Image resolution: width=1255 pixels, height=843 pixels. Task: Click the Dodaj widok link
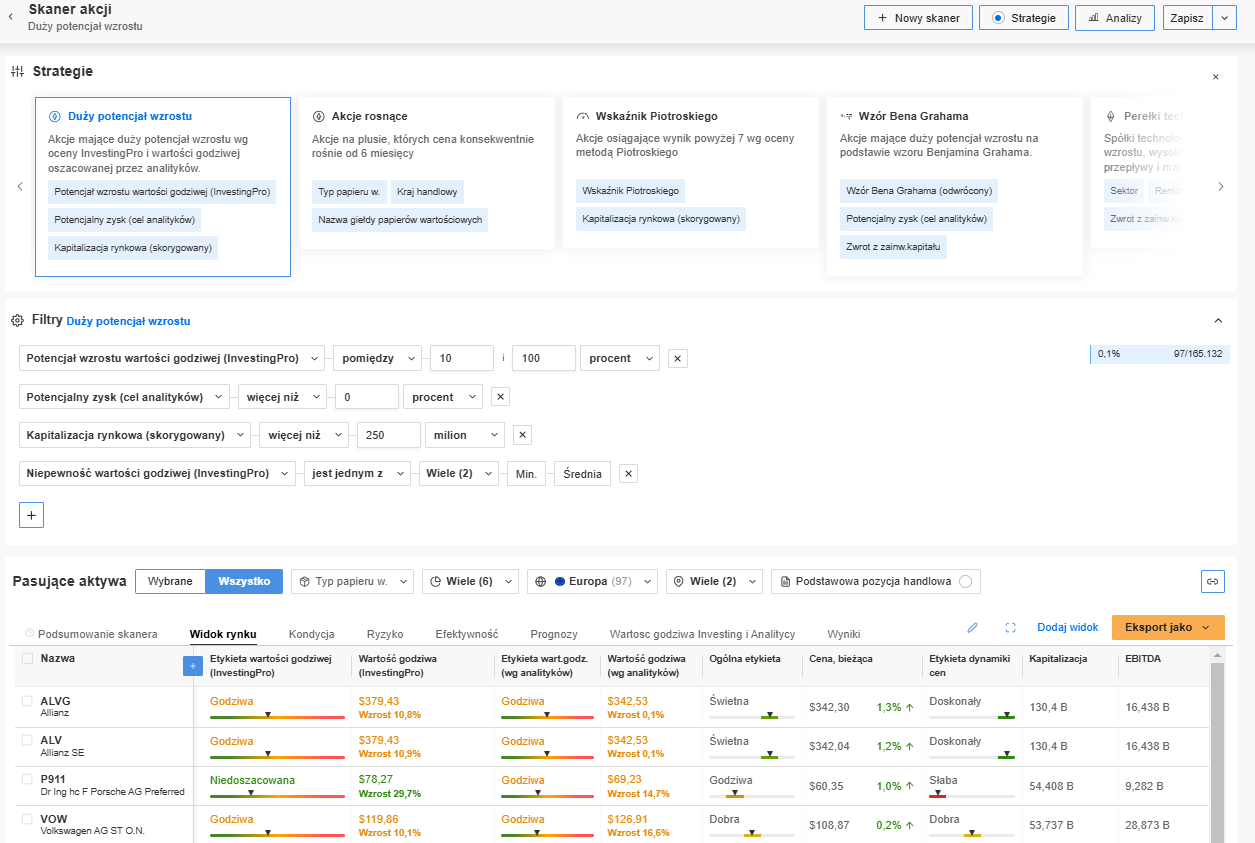point(1068,627)
